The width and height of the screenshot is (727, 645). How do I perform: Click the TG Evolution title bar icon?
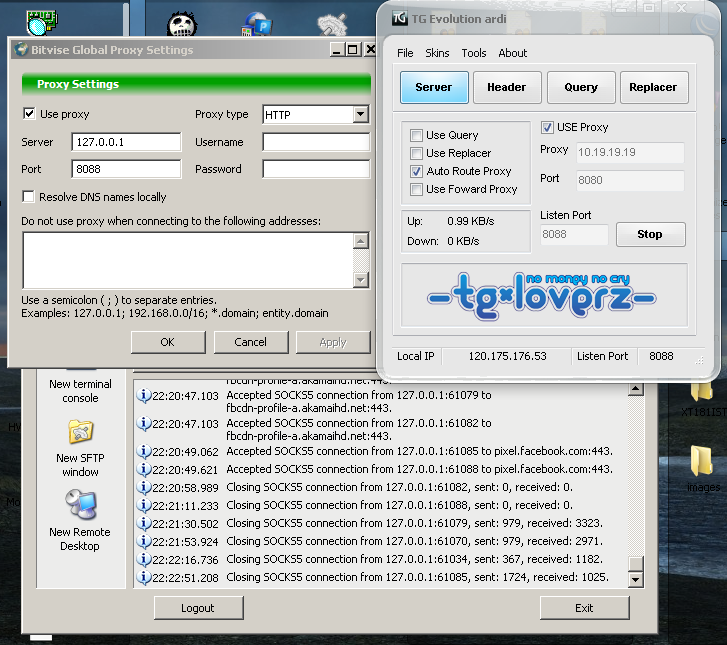pos(399,19)
